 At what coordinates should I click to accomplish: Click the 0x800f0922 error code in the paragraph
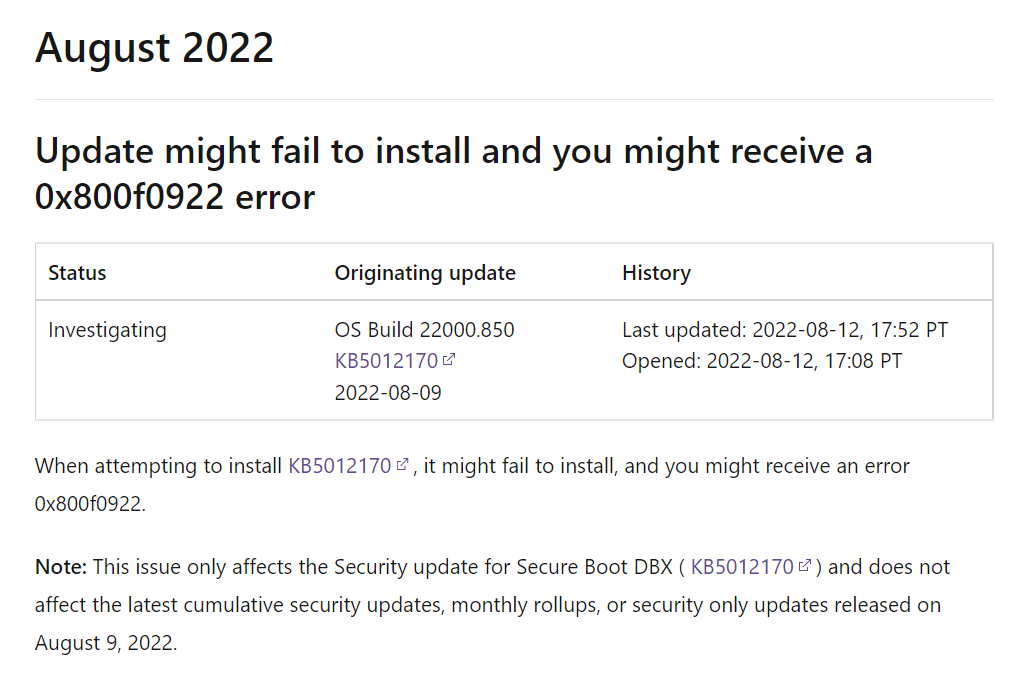coord(89,504)
